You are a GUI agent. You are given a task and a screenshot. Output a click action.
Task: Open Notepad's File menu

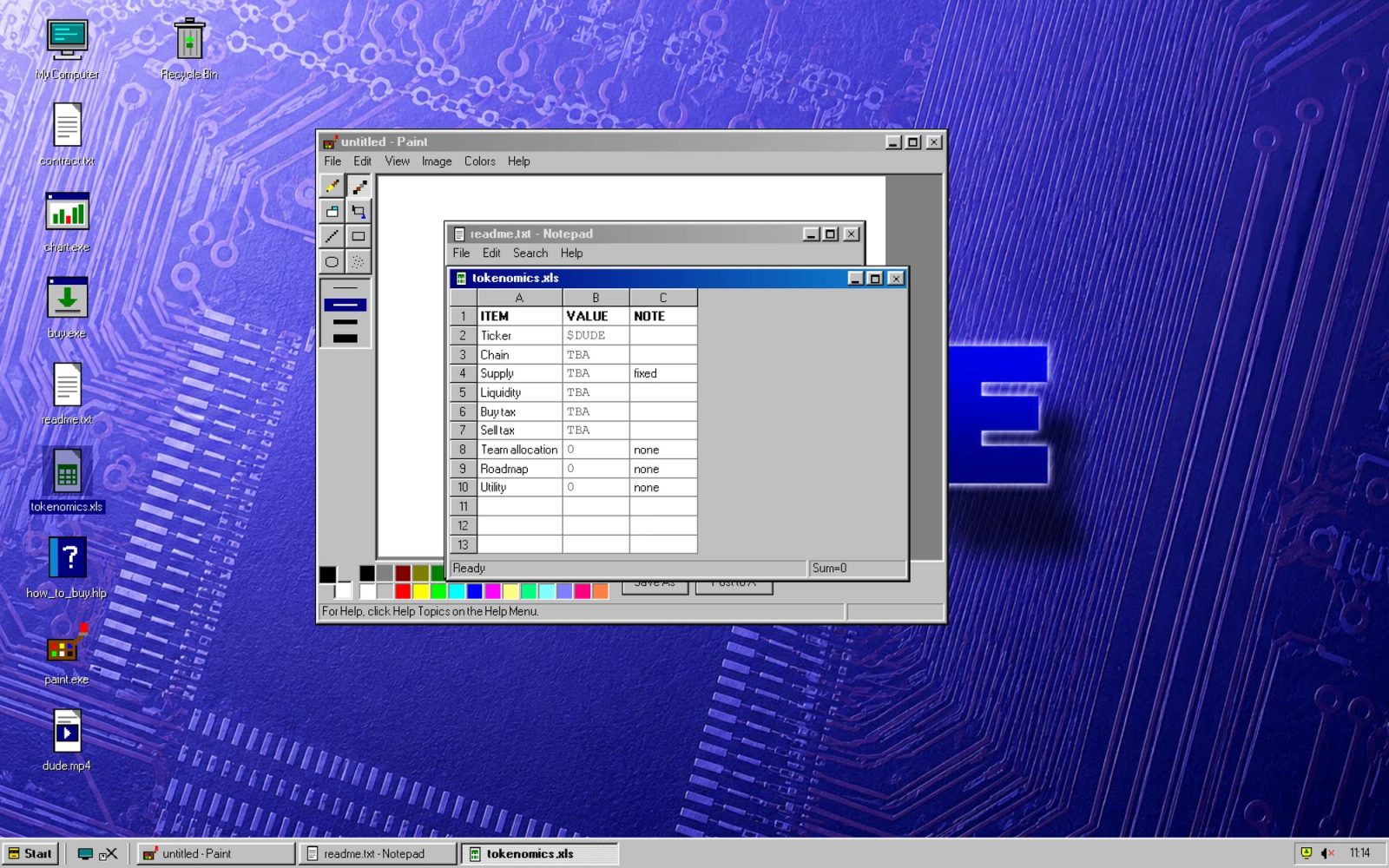(461, 253)
